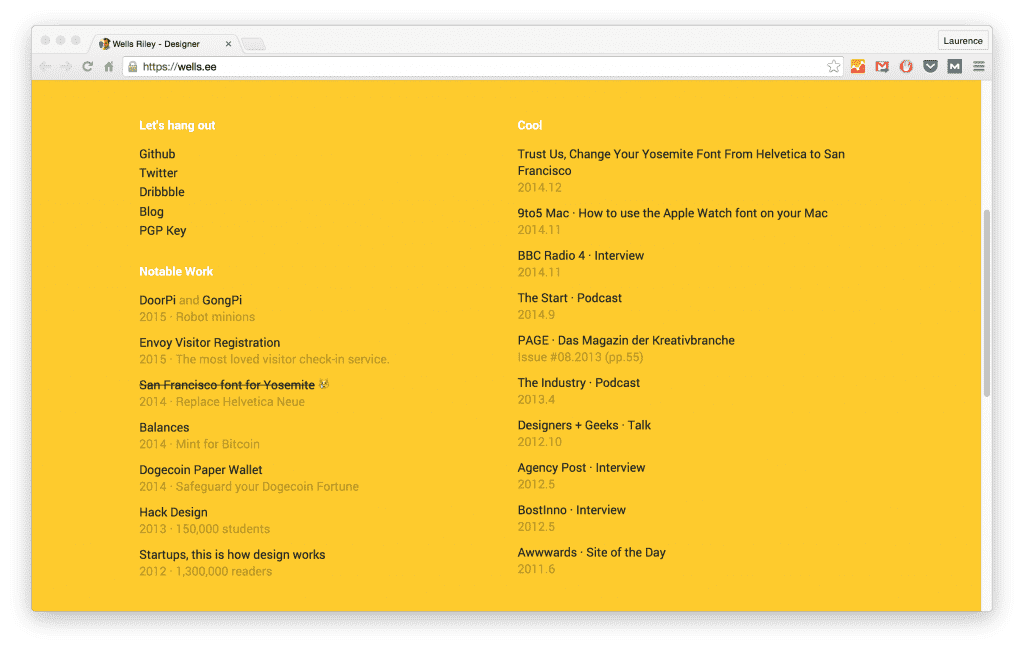The width and height of the screenshot is (1024, 649).
Task: Click '2014 · Replace Helvetica Neue' text
Action: coord(221,402)
